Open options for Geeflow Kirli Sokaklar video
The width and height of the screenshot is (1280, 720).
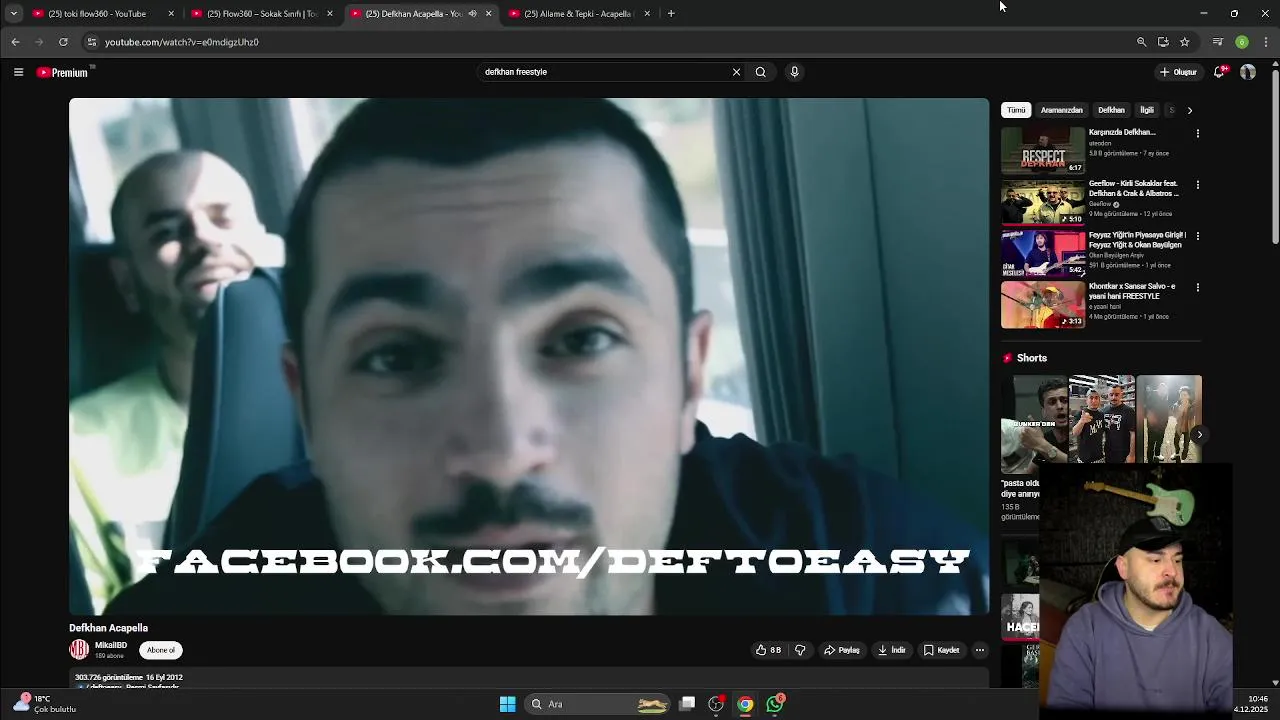click(x=1197, y=185)
